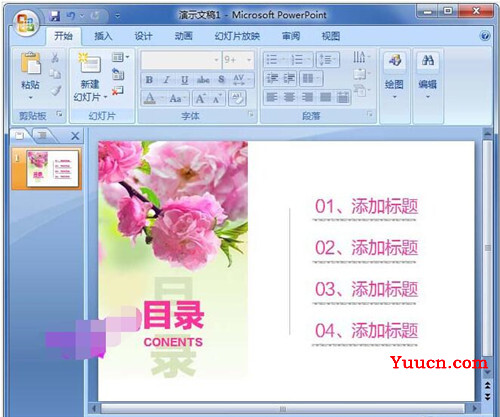Toggle strikethrough (abc) formatting
Image resolution: width=500 pixels, height=417 pixels.
coord(203,80)
